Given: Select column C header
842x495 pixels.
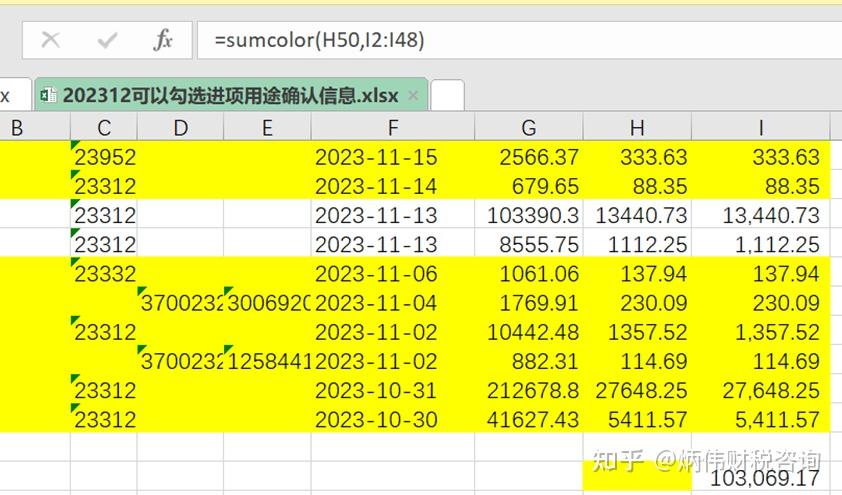Looking at the screenshot, I should (104, 128).
